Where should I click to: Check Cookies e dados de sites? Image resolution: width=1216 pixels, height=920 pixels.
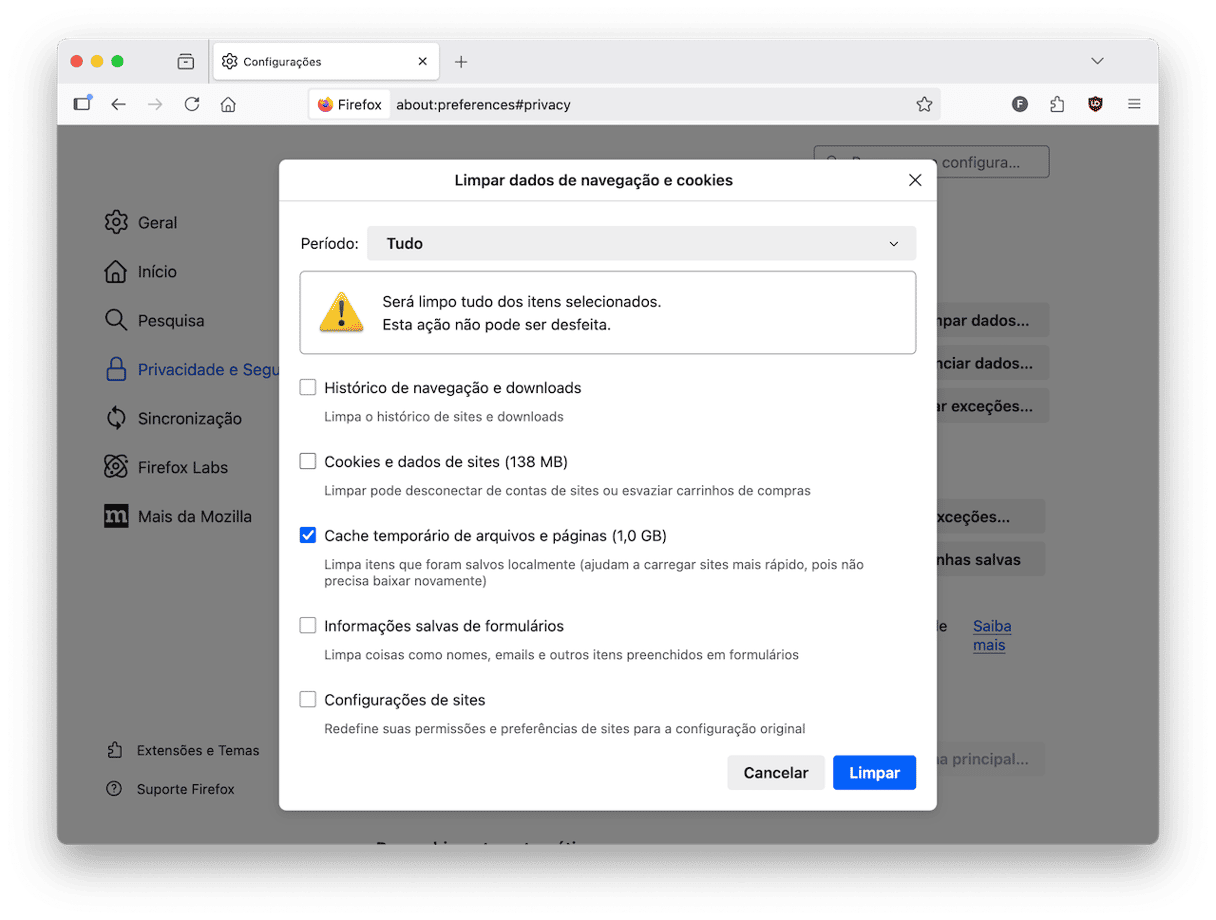(x=308, y=462)
